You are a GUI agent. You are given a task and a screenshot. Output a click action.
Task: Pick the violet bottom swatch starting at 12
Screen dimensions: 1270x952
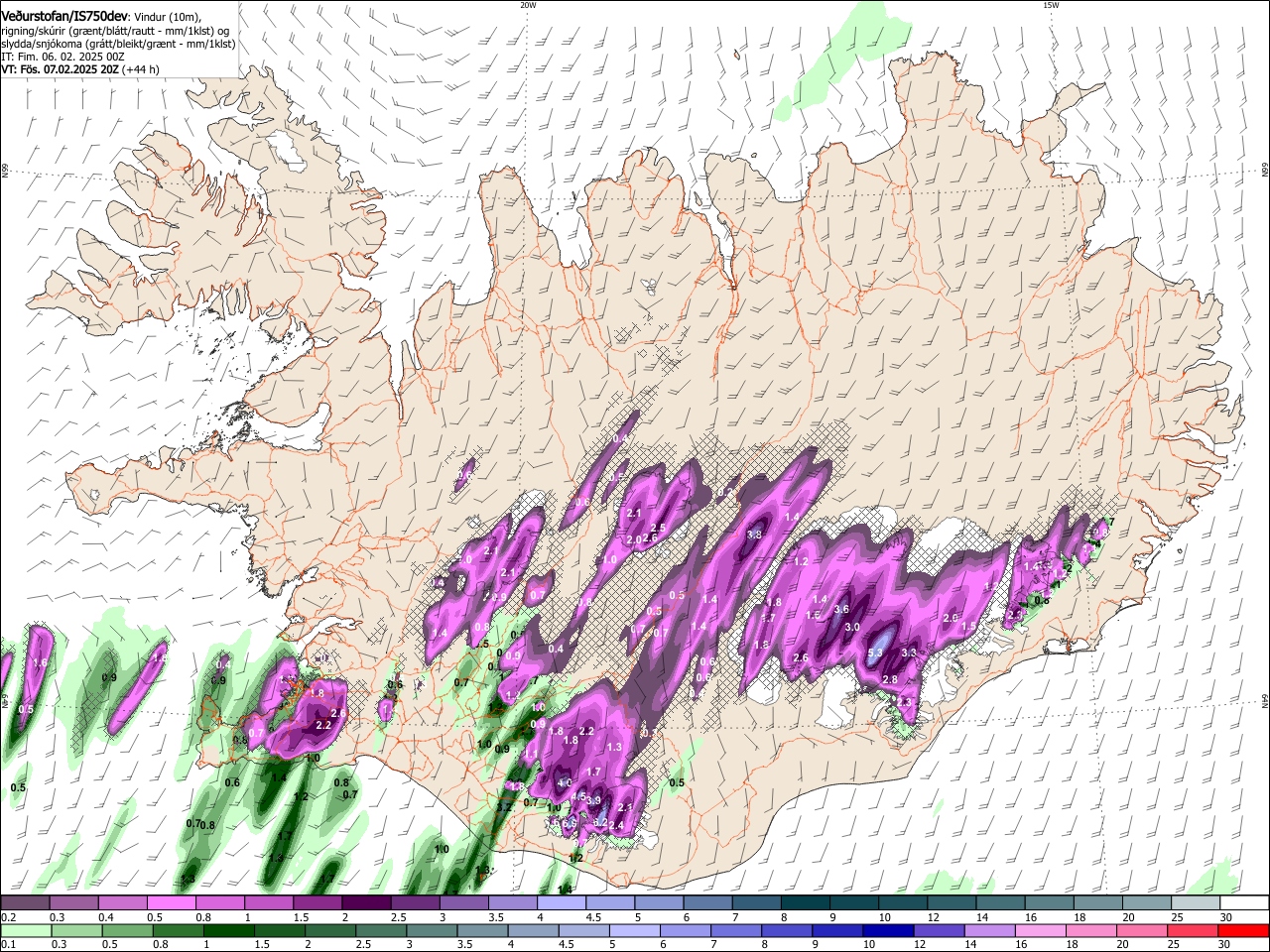coord(939,930)
